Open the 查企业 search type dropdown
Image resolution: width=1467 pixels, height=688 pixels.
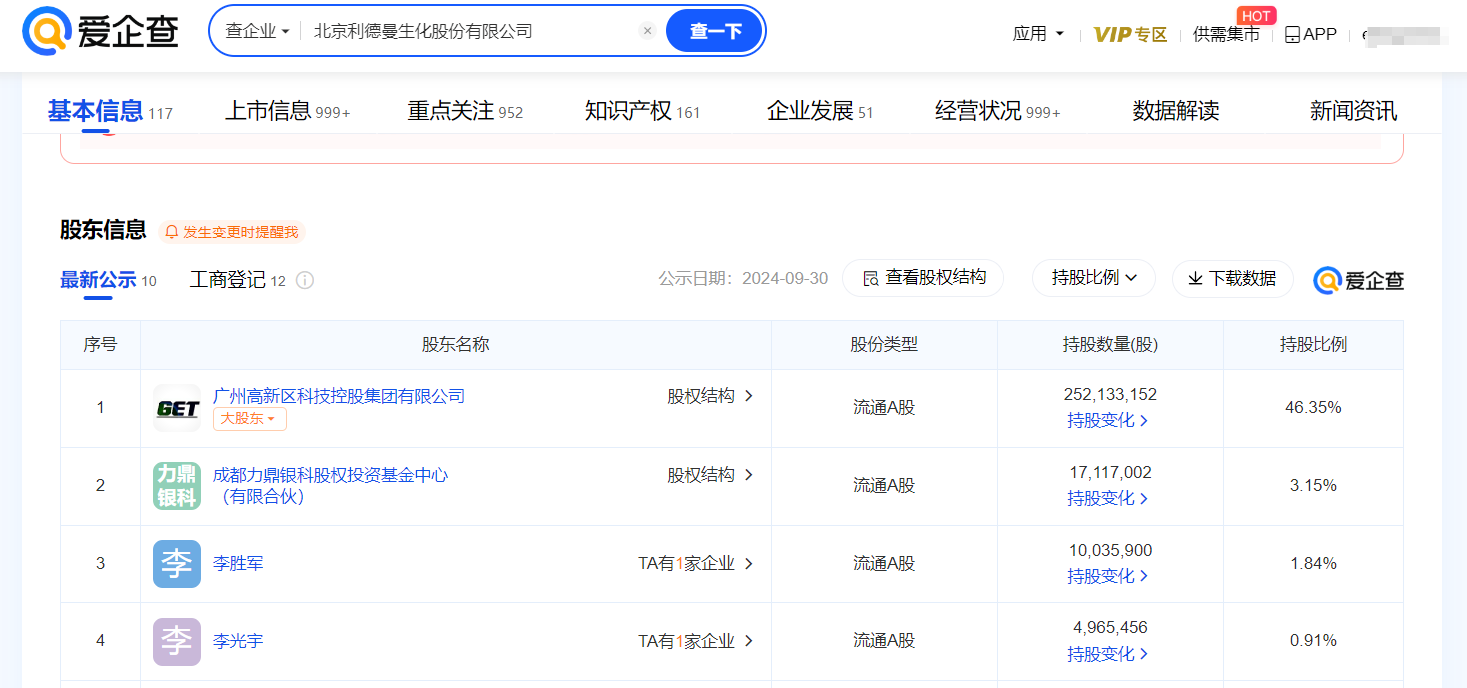257,31
